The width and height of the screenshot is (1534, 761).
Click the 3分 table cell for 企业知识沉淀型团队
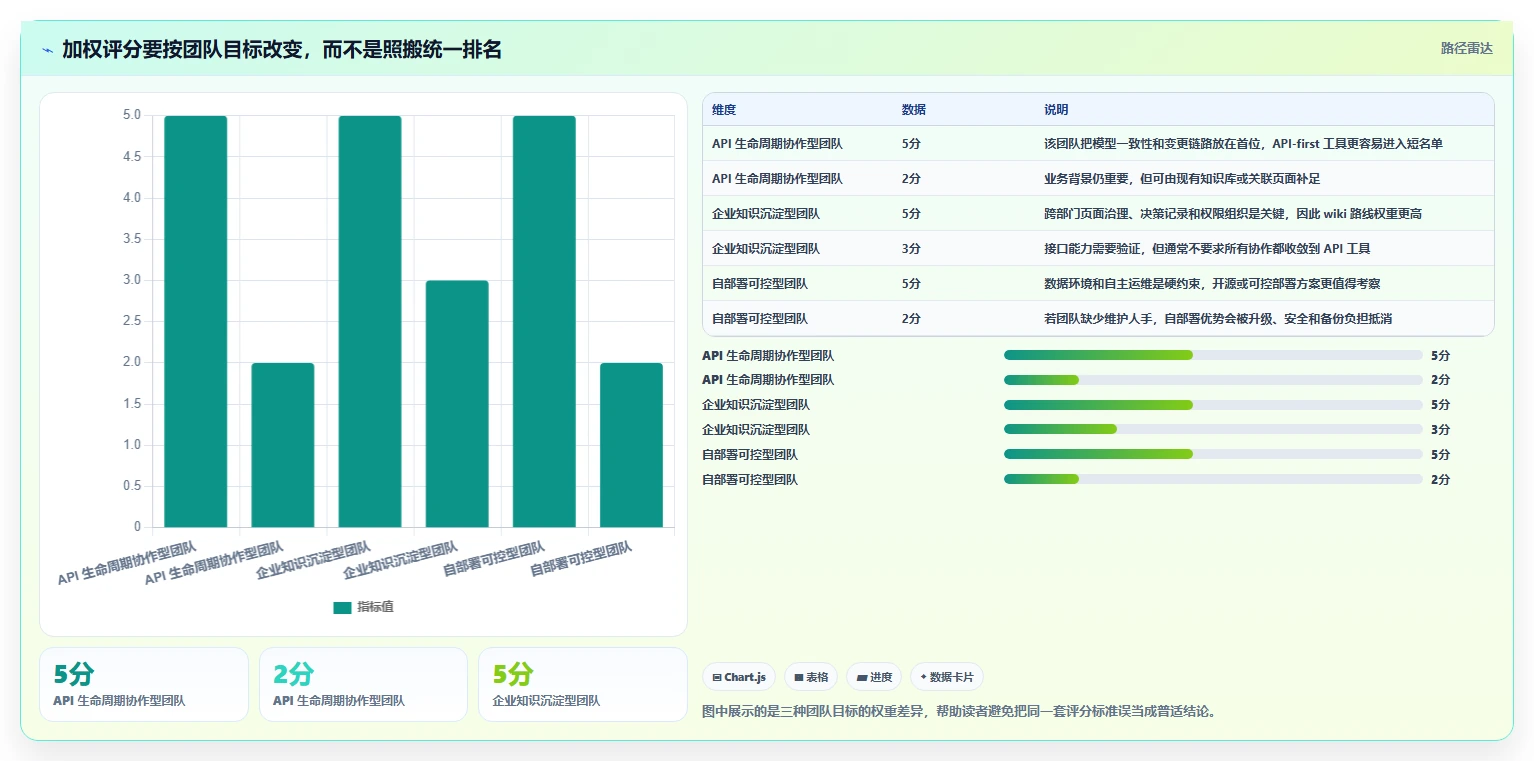pos(911,249)
